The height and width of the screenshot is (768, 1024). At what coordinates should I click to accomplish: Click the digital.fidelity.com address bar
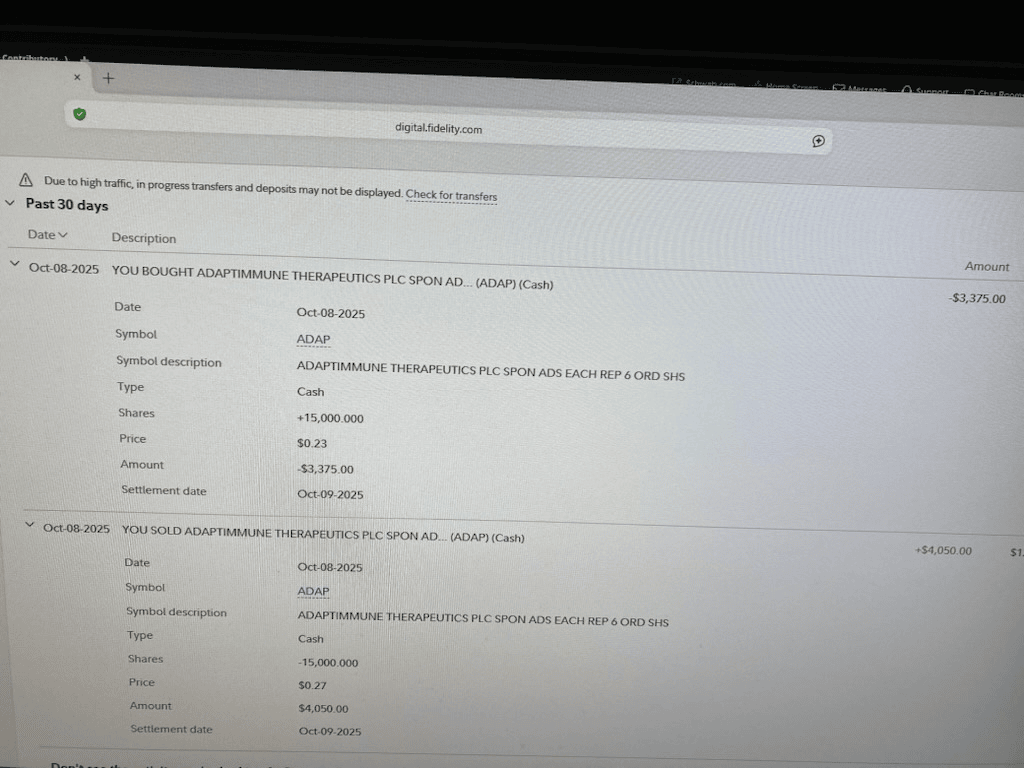(x=448, y=128)
